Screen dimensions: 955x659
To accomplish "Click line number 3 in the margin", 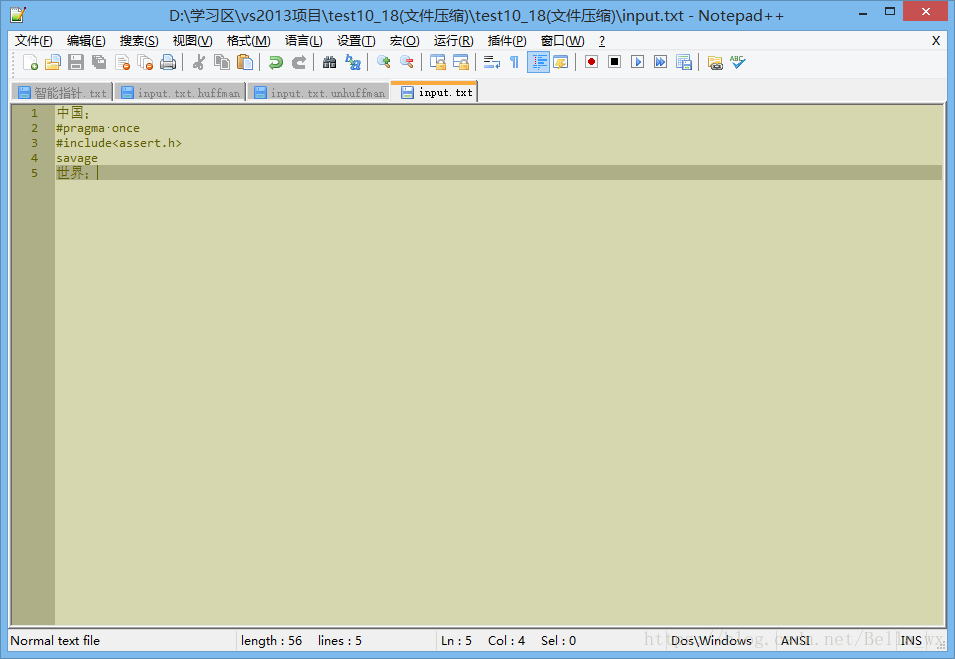I will coord(34,143).
